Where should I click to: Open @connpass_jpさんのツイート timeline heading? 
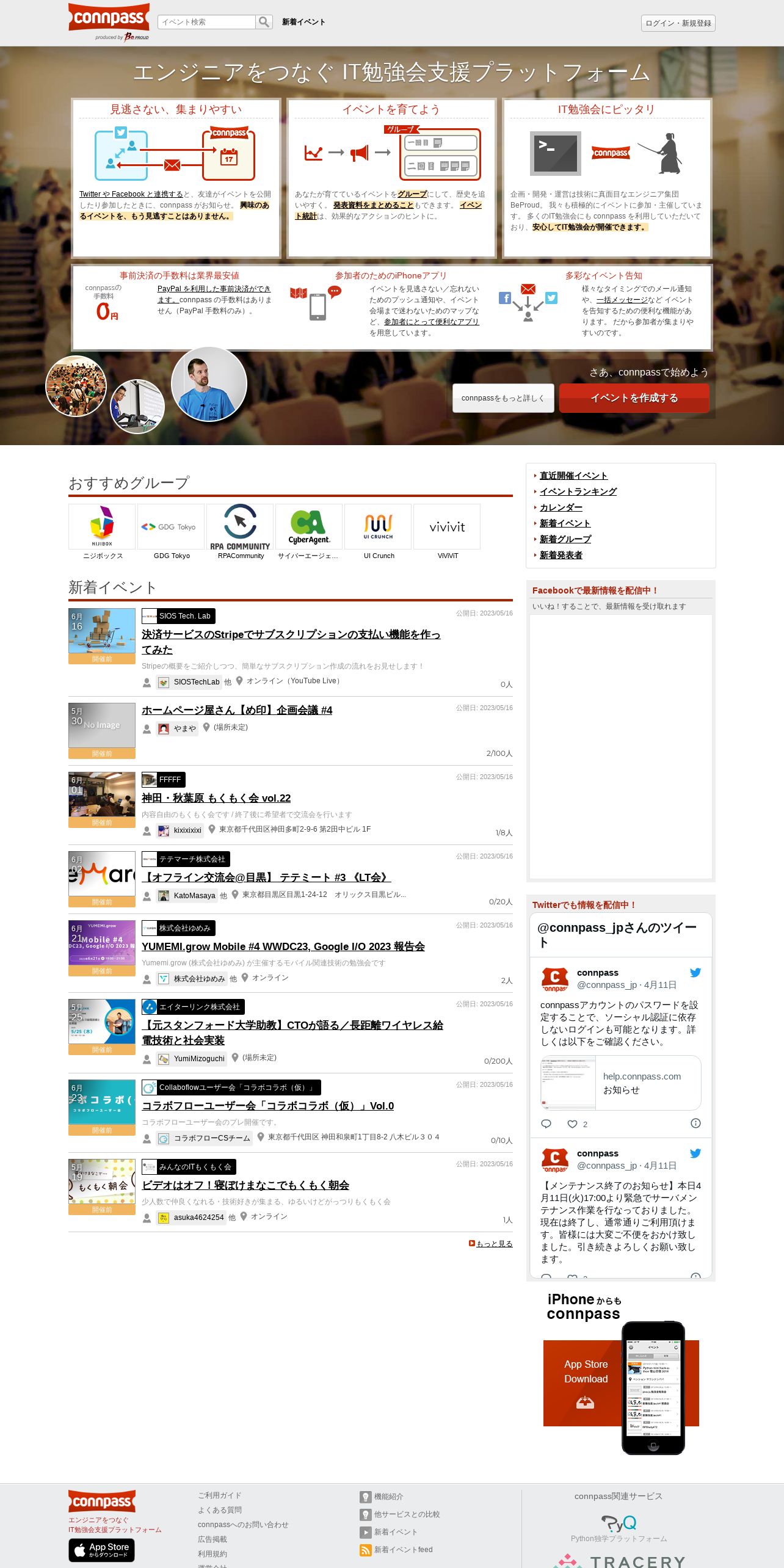click(617, 935)
